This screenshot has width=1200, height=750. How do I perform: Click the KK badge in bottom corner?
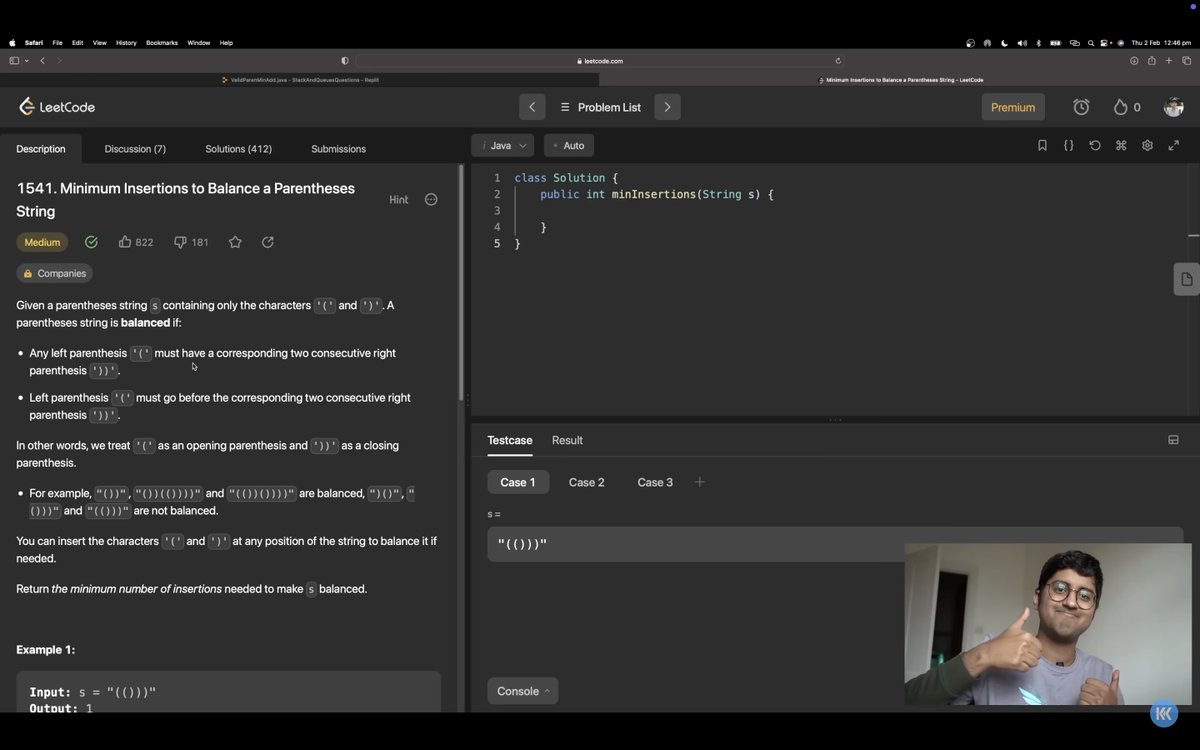click(1163, 714)
